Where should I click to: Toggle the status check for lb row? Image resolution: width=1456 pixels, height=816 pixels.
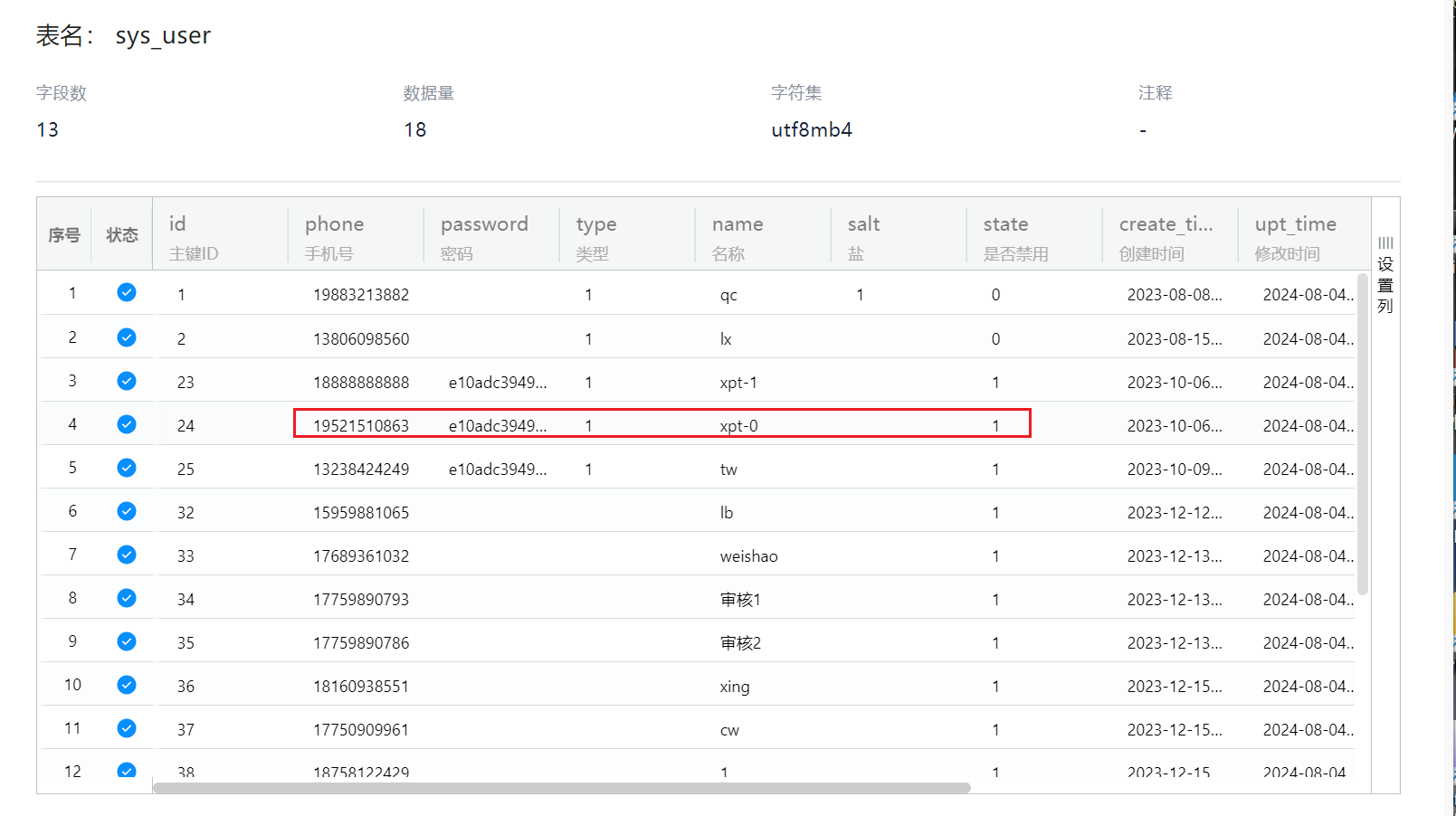pos(127,511)
